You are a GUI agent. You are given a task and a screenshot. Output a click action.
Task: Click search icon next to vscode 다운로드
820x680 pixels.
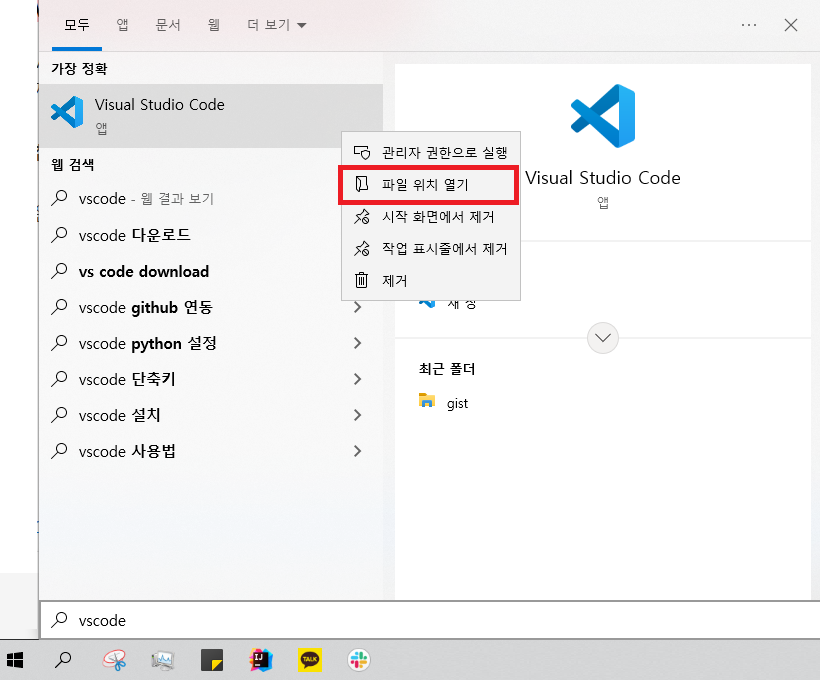coord(60,235)
